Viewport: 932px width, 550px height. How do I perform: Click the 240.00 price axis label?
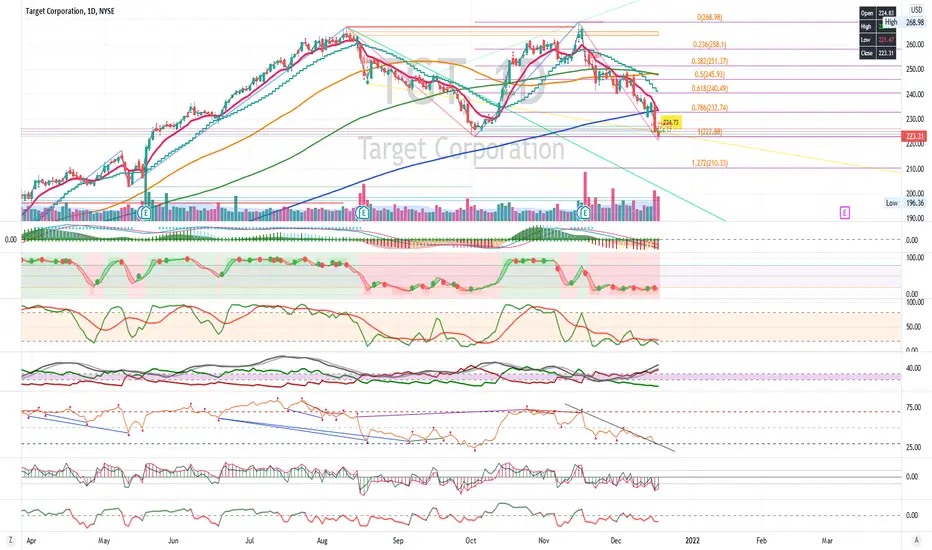(x=915, y=95)
